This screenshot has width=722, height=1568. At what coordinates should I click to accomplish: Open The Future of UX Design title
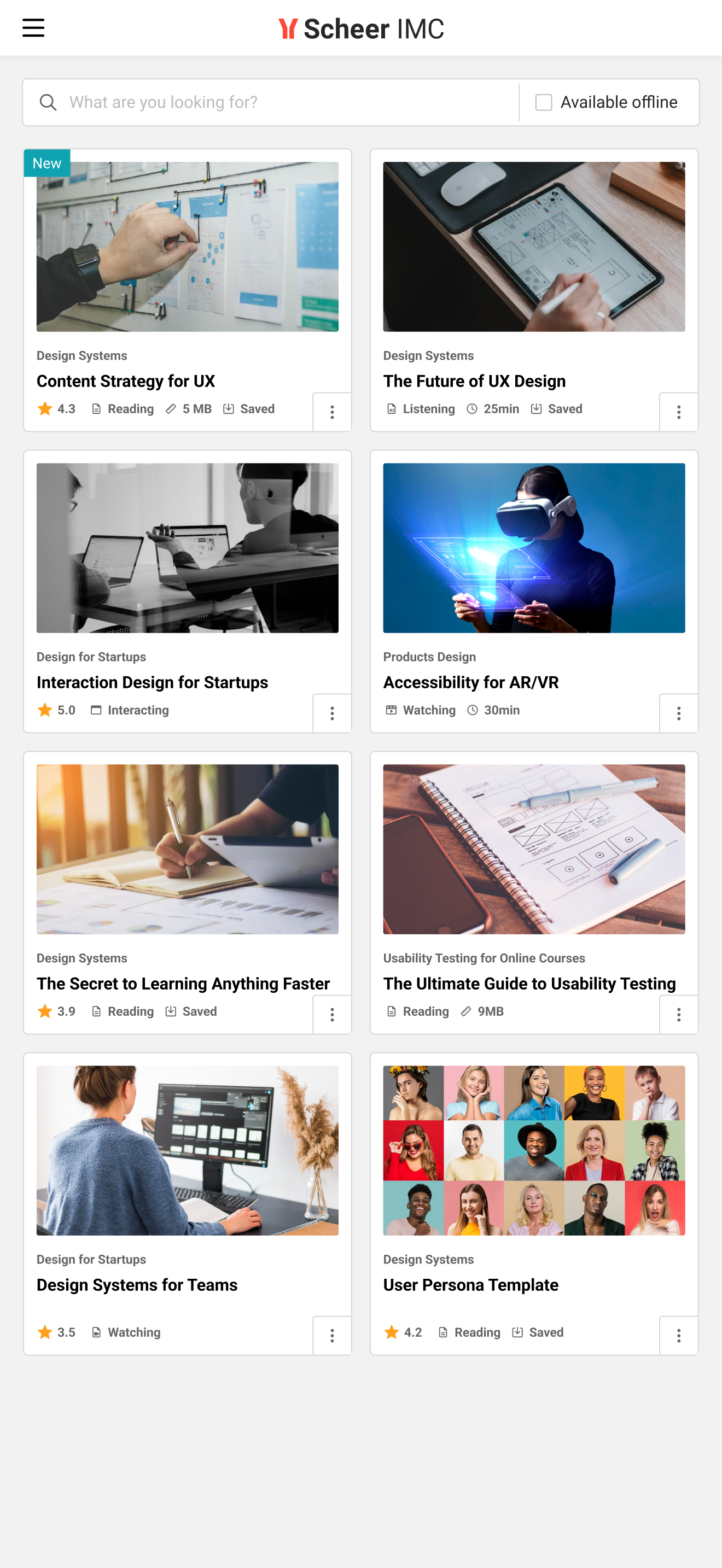pyautogui.click(x=474, y=381)
